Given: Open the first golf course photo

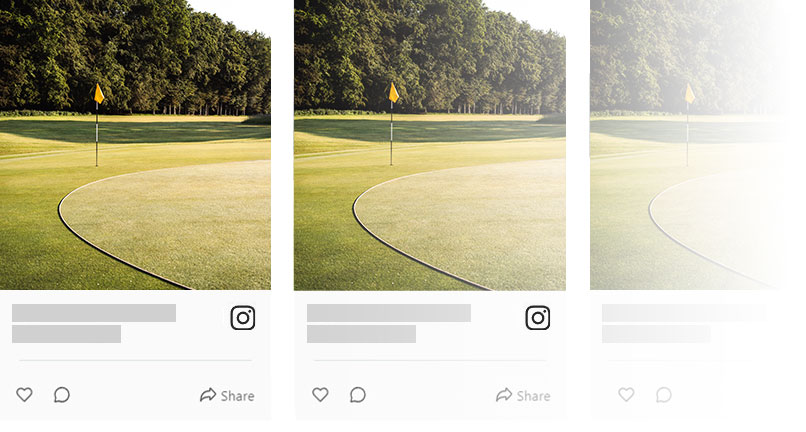Looking at the screenshot, I should coord(135,145).
